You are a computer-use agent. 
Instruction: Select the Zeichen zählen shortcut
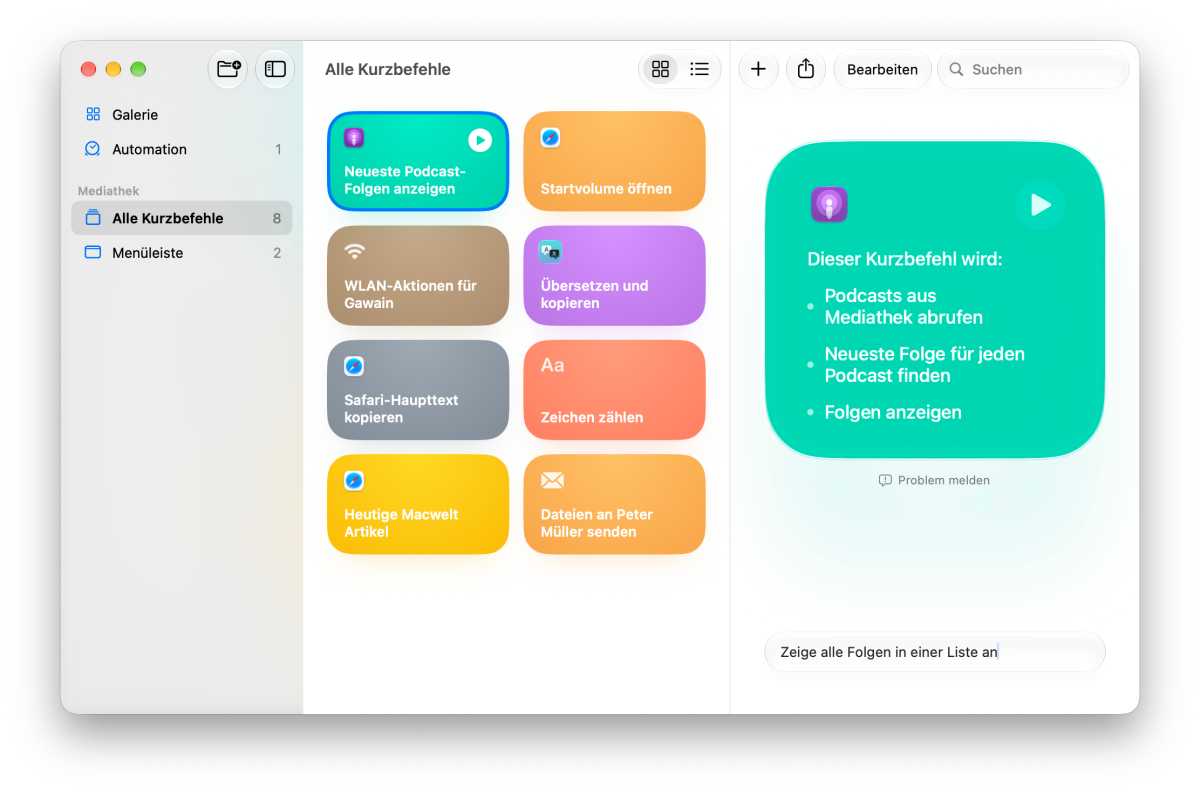[x=614, y=390]
